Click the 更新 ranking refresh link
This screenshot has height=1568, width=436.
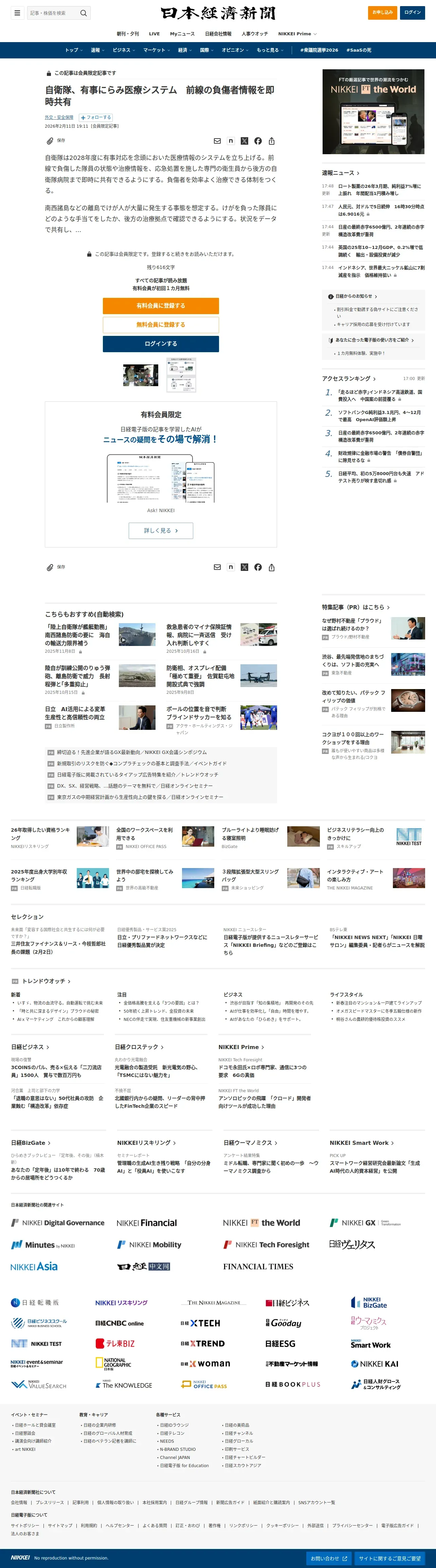click(421, 379)
